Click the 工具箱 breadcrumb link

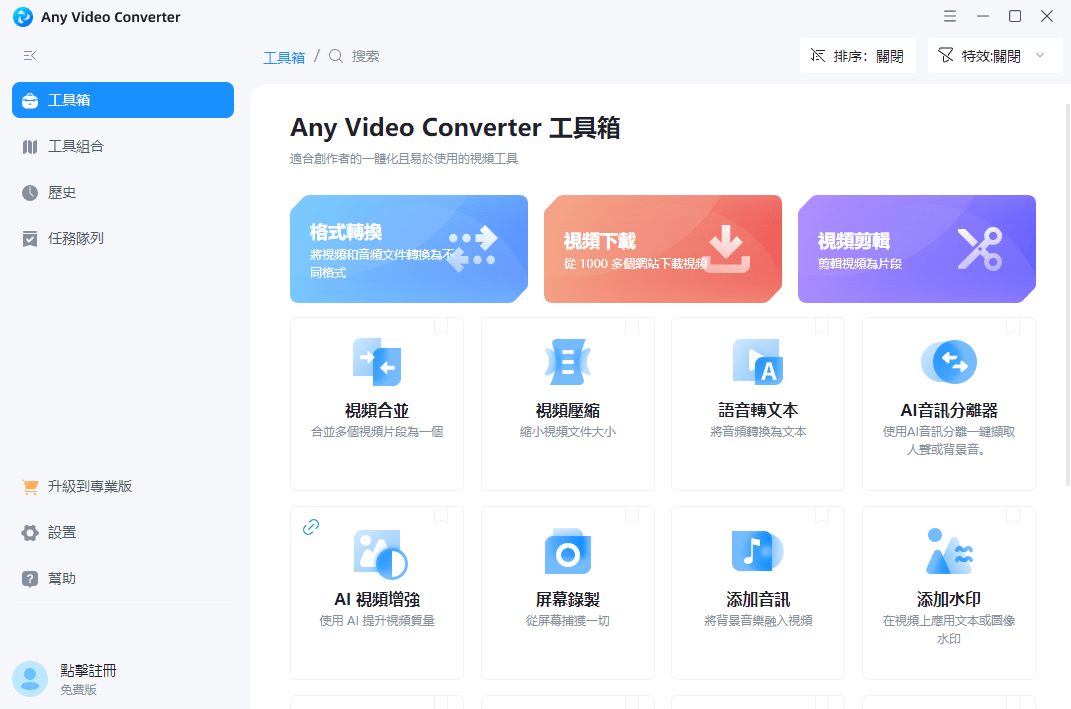pyautogui.click(x=284, y=57)
